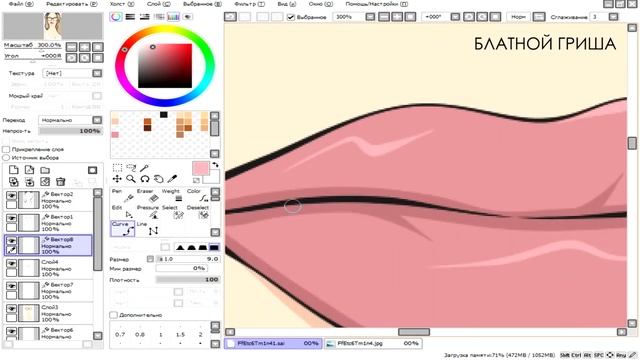
Task: Open the Окно menu
Action: point(320,4)
